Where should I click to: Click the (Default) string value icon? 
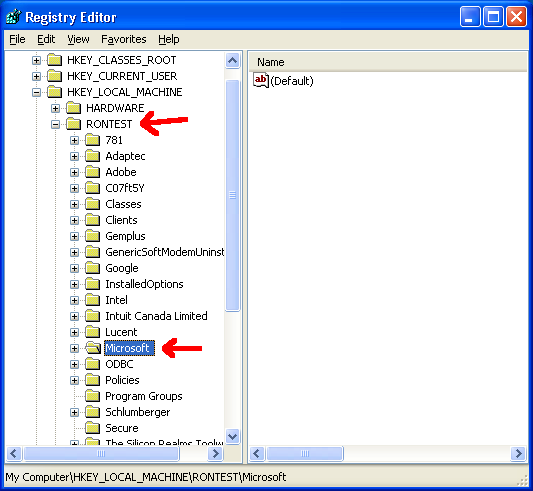click(x=261, y=81)
